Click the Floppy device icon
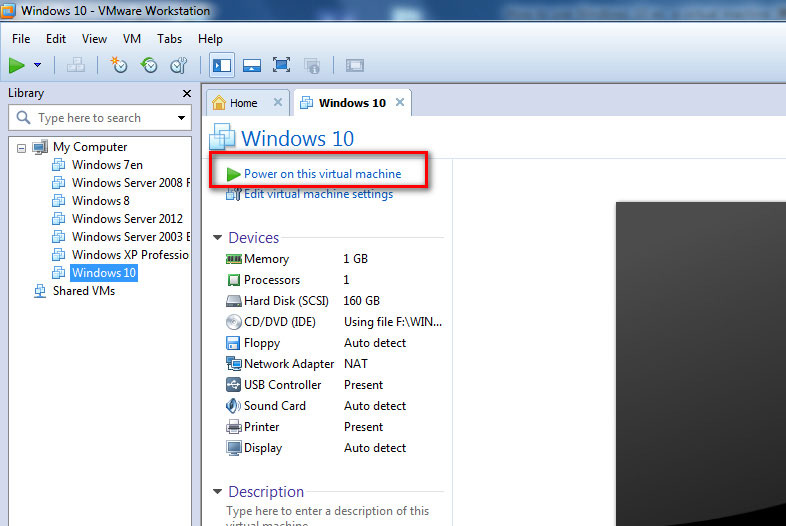The image size is (786, 526). [234, 343]
